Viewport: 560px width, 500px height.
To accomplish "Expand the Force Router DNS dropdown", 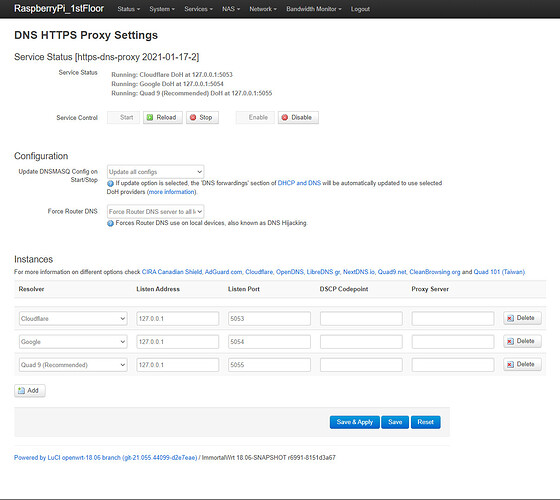I will click(155, 211).
